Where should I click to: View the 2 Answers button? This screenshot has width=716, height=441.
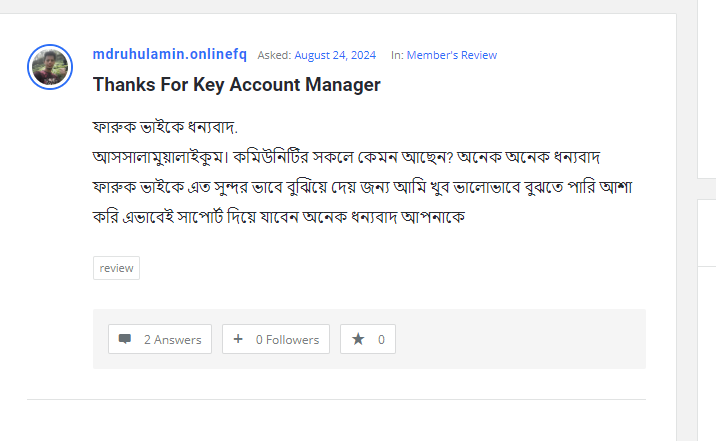pyautogui.click(x=160, y=339)
